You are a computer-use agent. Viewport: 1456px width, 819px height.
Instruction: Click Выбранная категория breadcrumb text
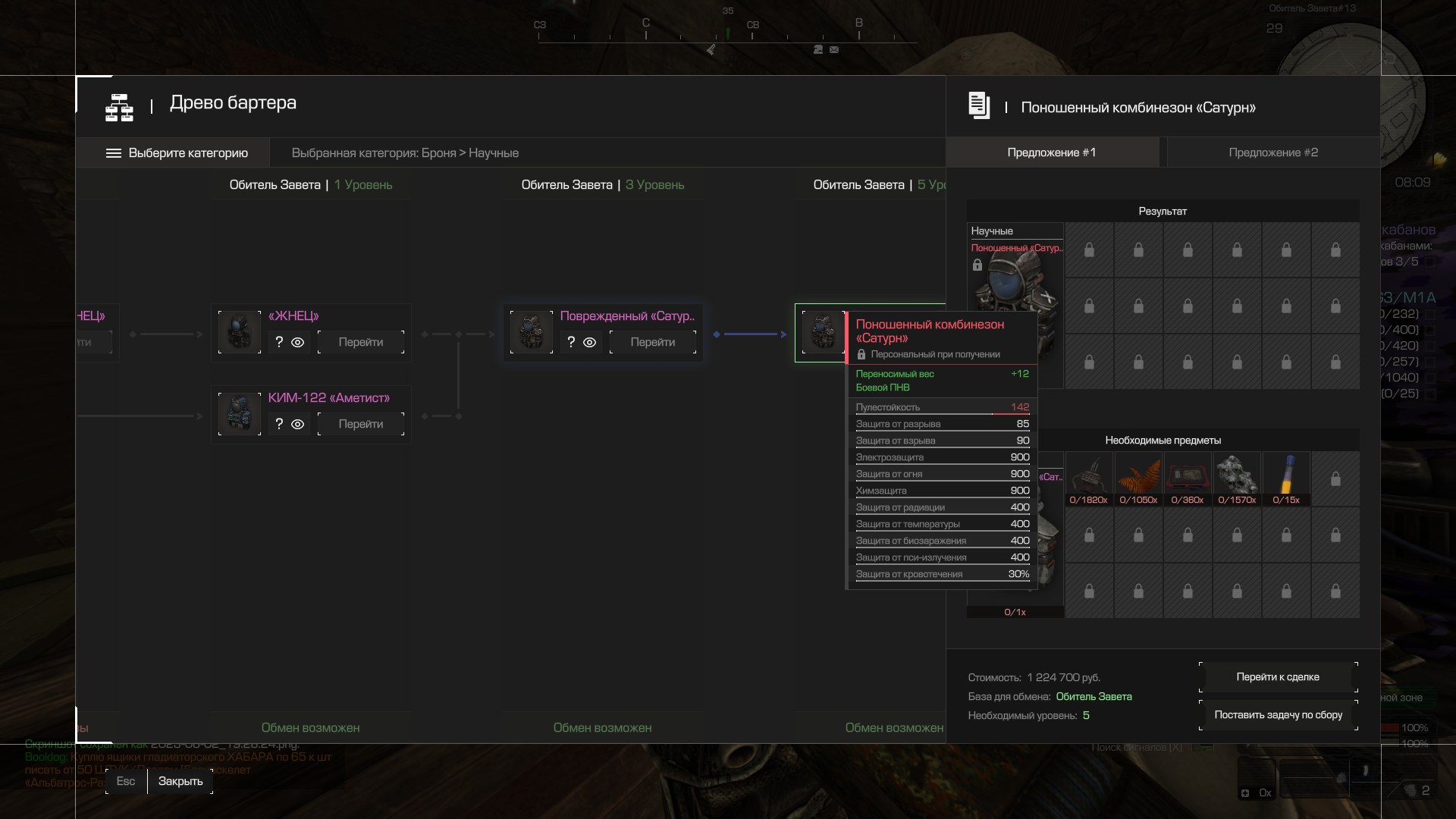[405, 152]
